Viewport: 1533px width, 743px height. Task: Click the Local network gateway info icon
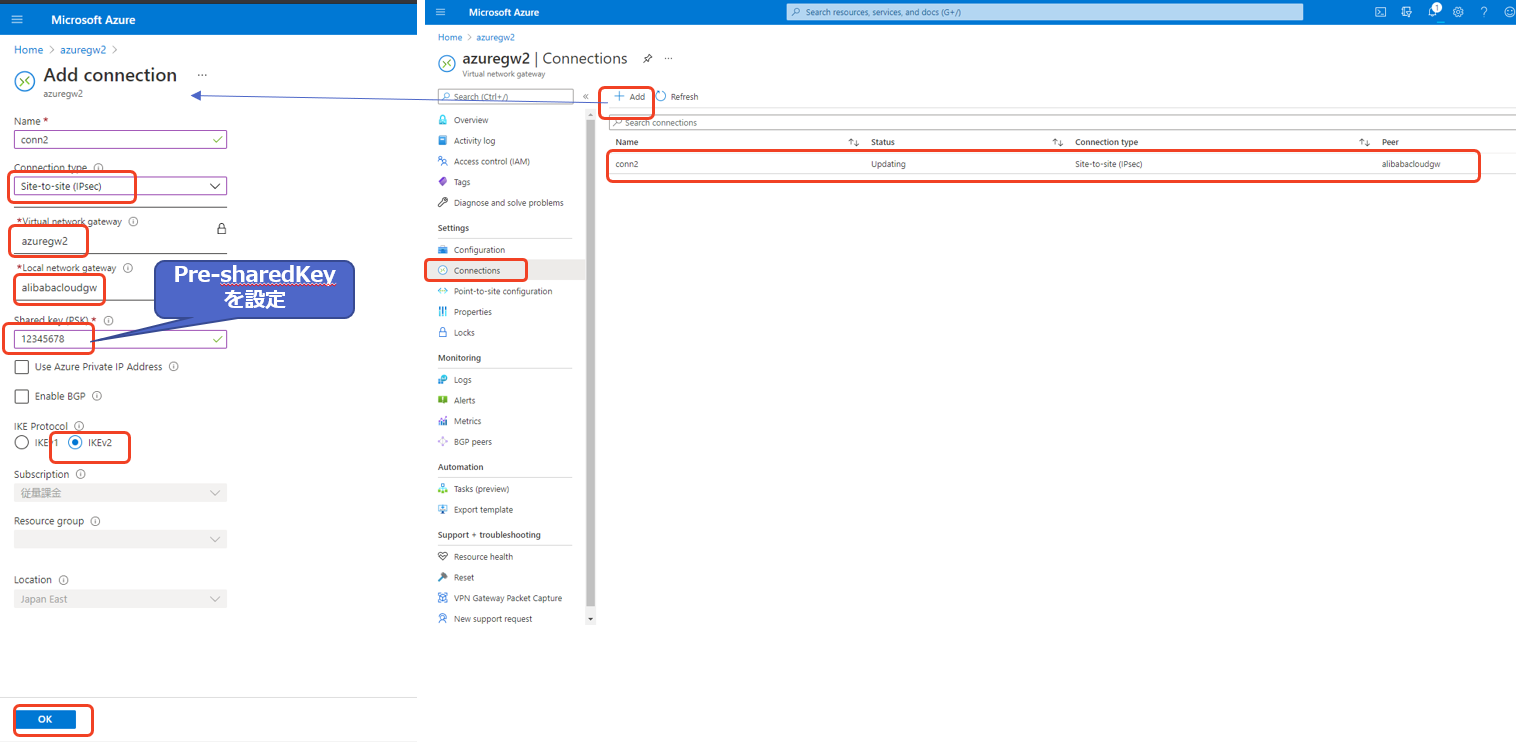click(127, 268)
